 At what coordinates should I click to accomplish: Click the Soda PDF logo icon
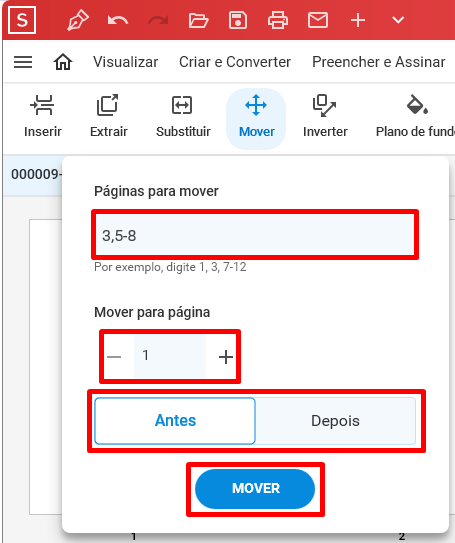click(22, 20)
